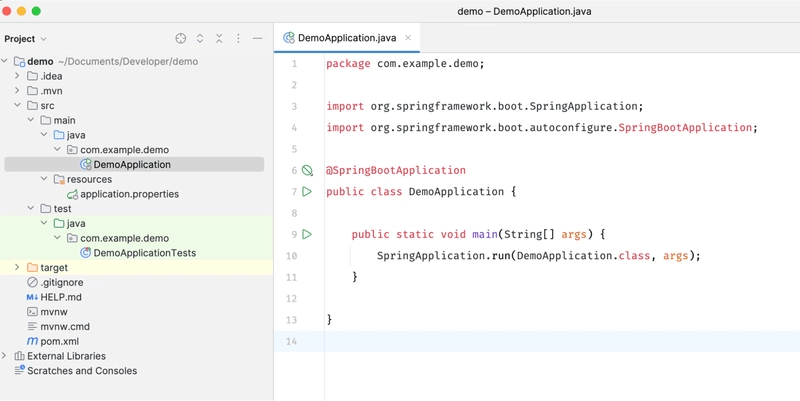Expand the target folder

coord(17,268)
